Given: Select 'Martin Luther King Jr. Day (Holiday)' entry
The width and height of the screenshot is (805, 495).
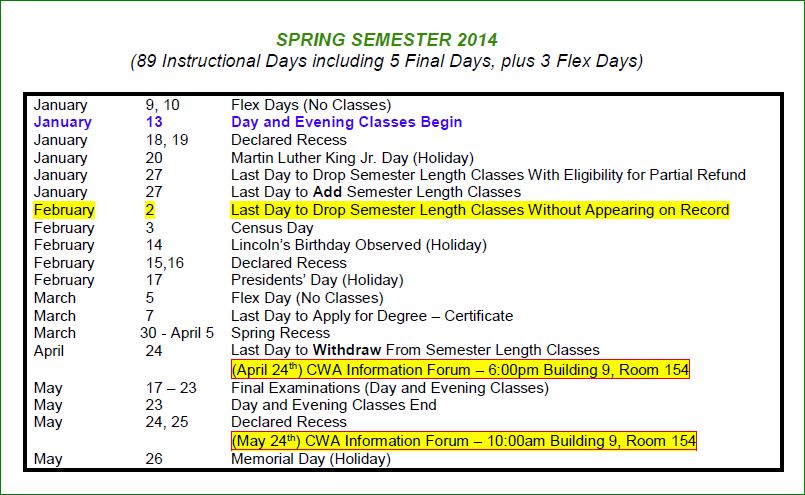Looking at the screenshot, I should tap(352, 157).
